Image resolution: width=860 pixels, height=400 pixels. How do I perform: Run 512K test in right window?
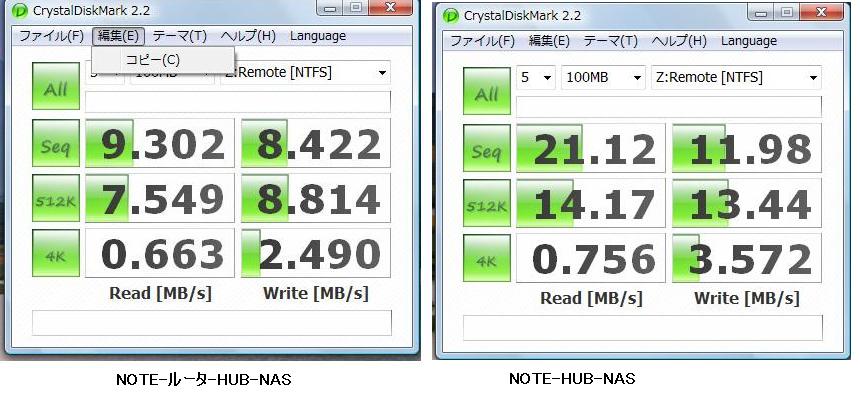486,203
